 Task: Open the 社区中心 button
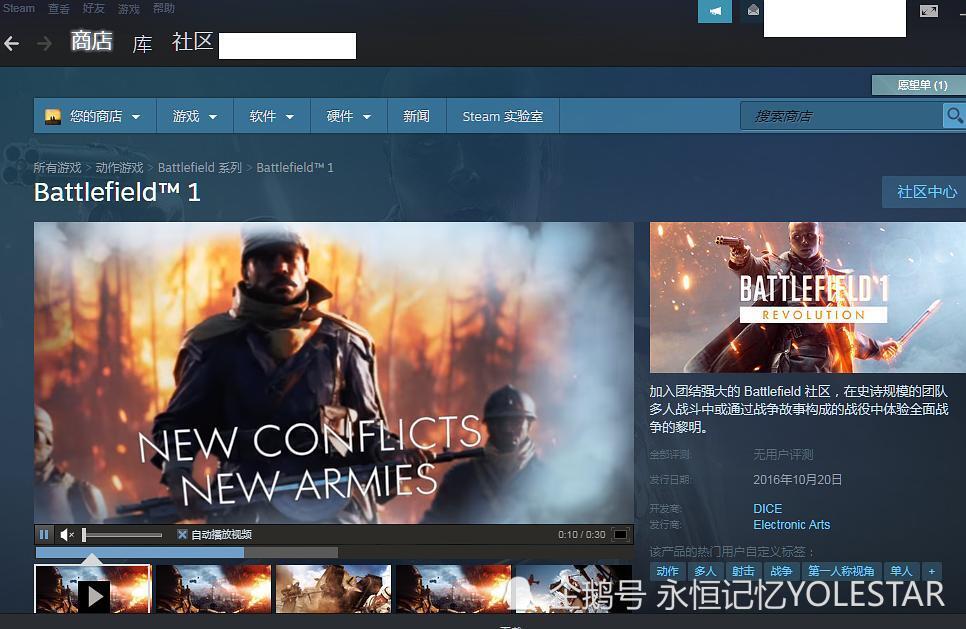pos(925,192)
